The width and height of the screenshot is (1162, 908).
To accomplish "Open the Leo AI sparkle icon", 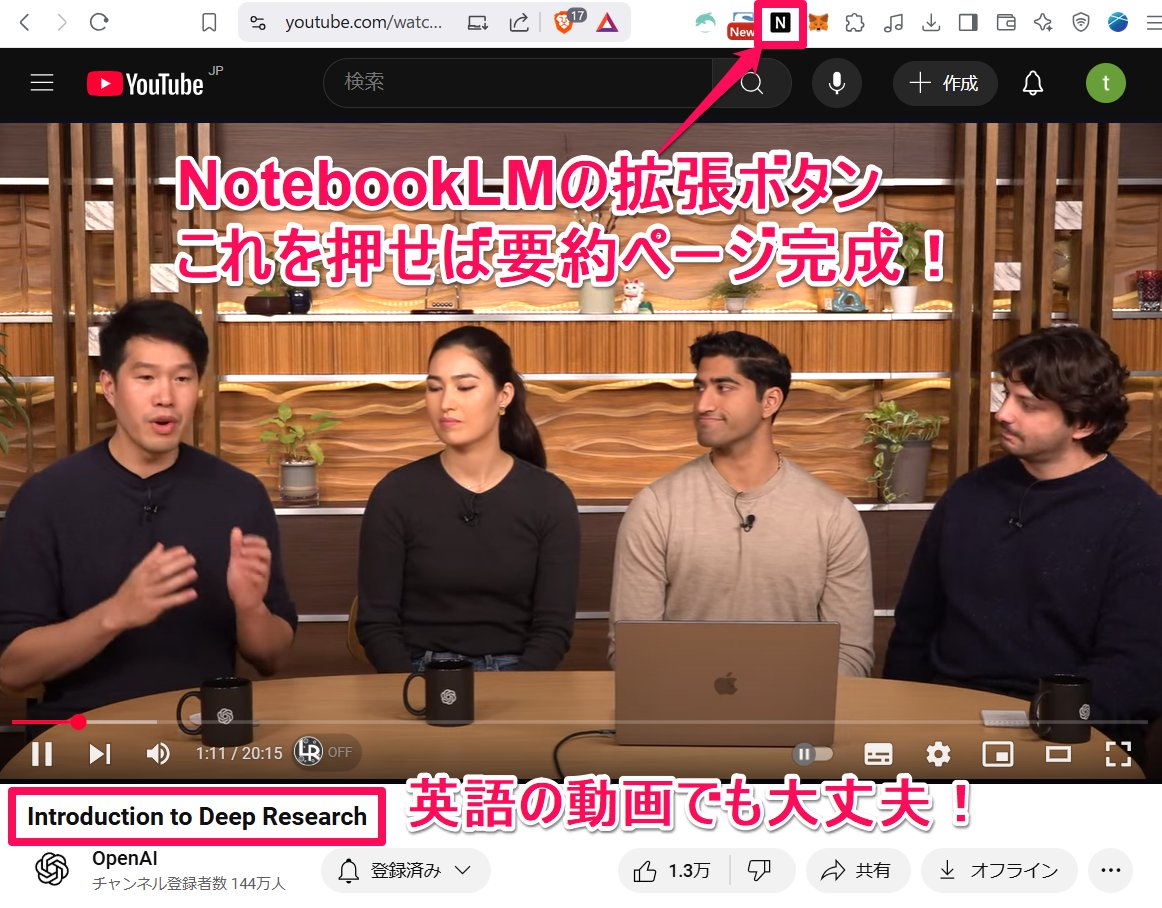I will coord(1043,23).
